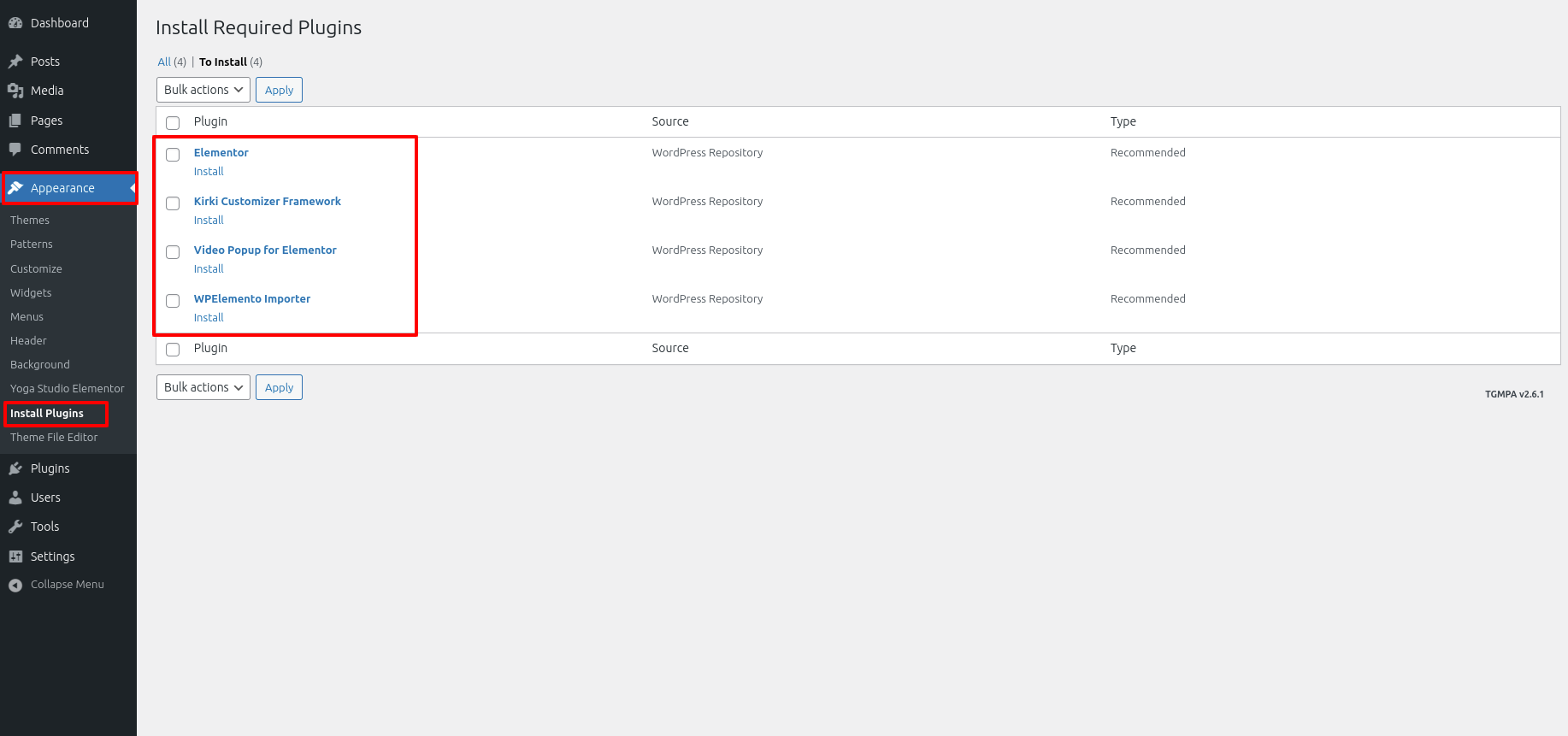The height and width of the screenshot is (736, 1568).
Task: Open the Elementor plugin link
Action: [221, 152]
